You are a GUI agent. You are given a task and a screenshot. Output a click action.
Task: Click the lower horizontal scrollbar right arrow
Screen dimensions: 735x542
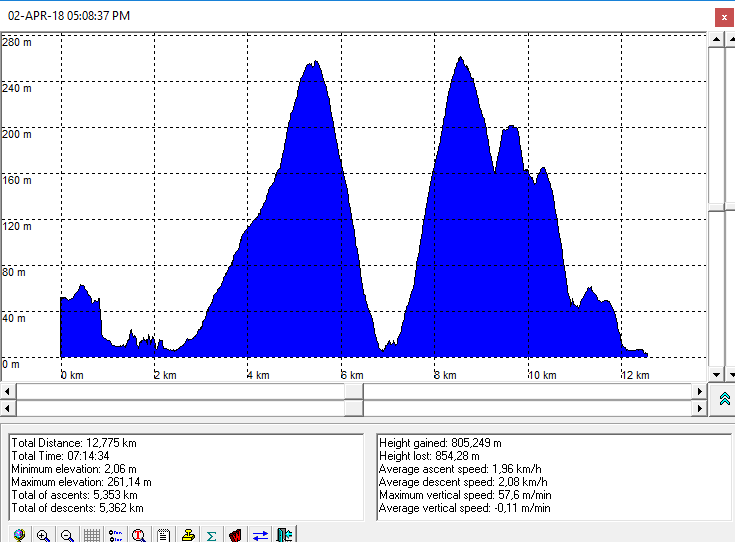click(x=701, y=408)
